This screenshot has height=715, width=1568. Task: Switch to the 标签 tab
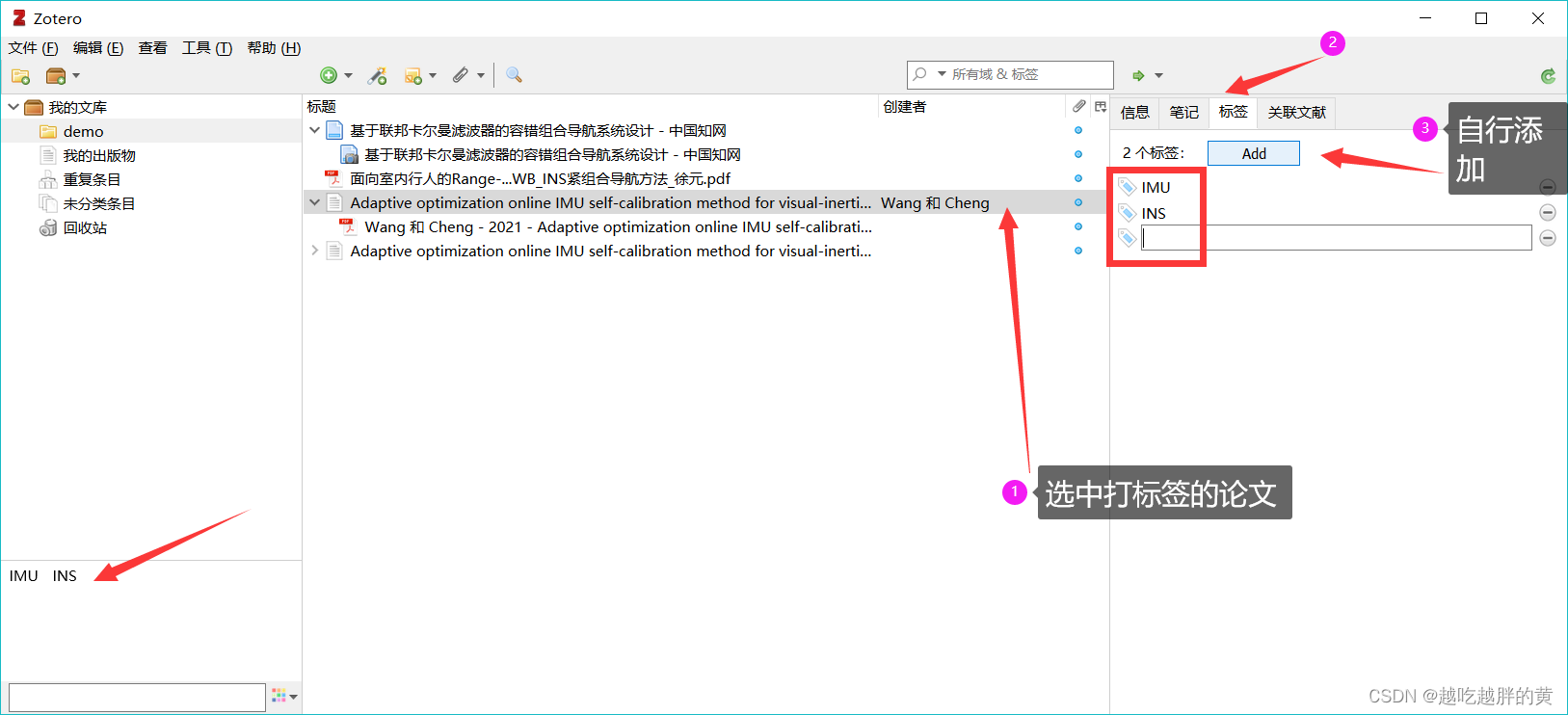tap(1234, 112)
